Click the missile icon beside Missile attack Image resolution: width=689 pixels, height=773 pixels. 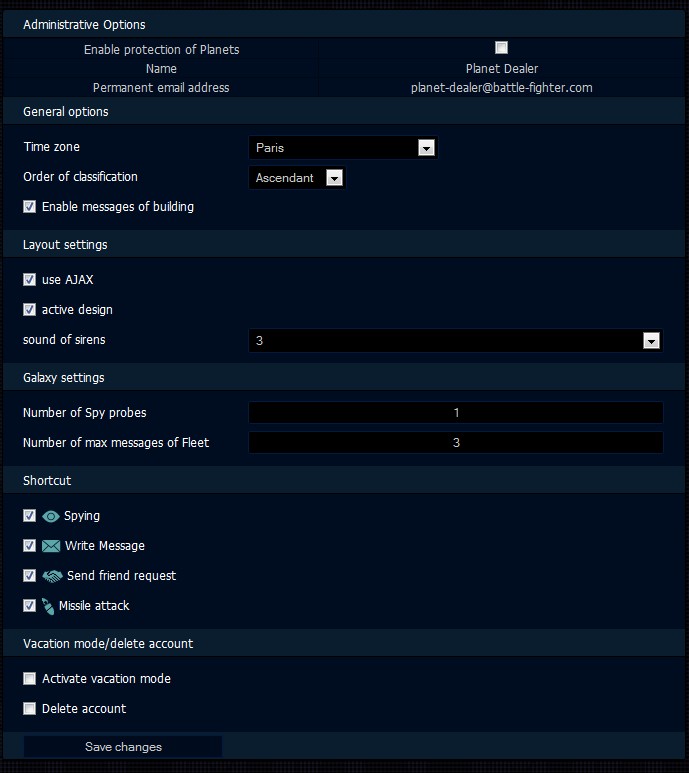pos(48,606)
